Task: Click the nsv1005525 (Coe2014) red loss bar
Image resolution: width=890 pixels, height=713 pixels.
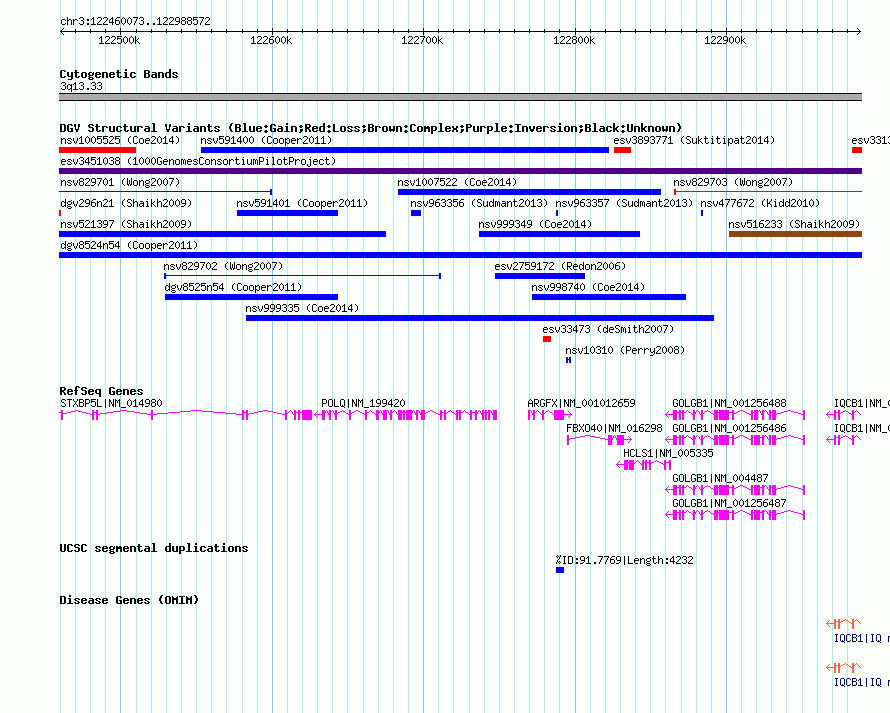Action: click(98, 150)
